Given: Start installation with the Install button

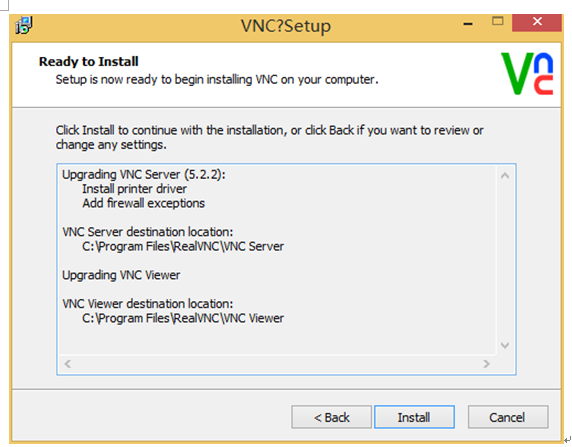Looking at the screenshot, I should (x=414, y=417).
